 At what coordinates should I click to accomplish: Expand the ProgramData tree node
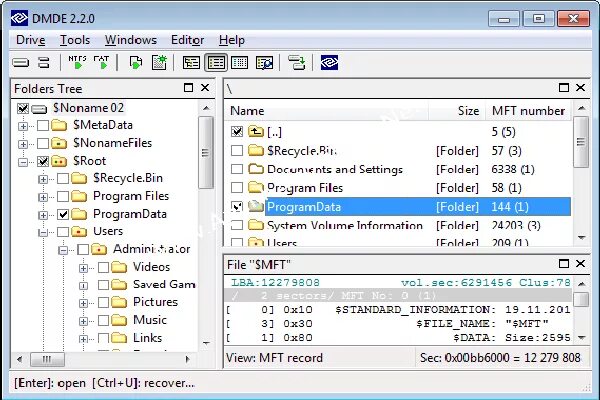(x=43, y=215)
